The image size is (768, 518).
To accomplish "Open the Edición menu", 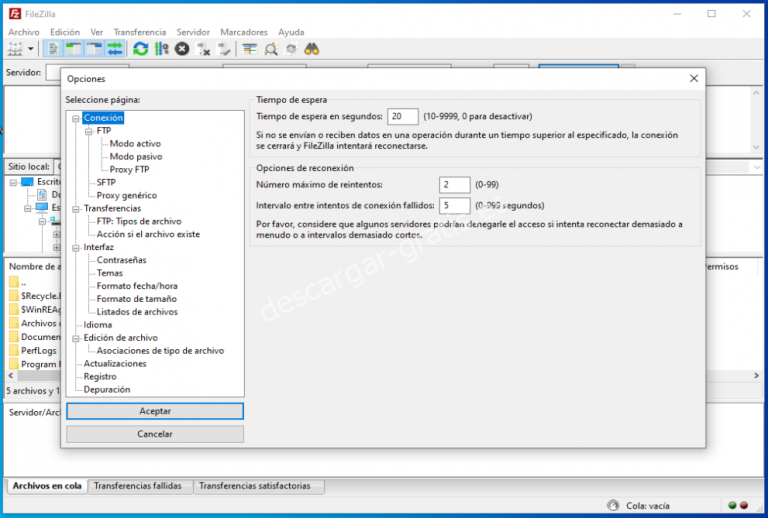I will point(65,32).
